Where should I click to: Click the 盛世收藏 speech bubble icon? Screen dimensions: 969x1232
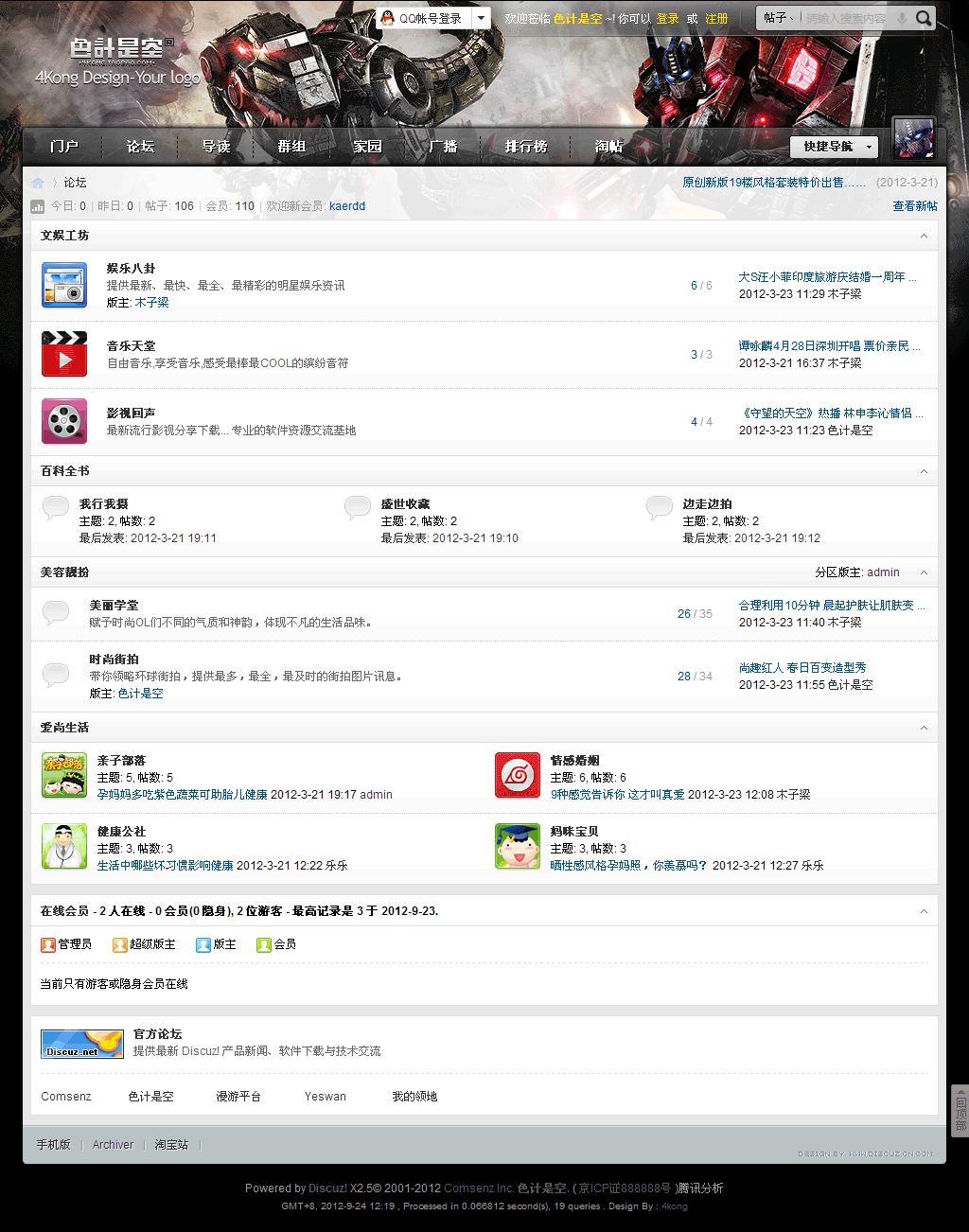[x=358, y=507]
